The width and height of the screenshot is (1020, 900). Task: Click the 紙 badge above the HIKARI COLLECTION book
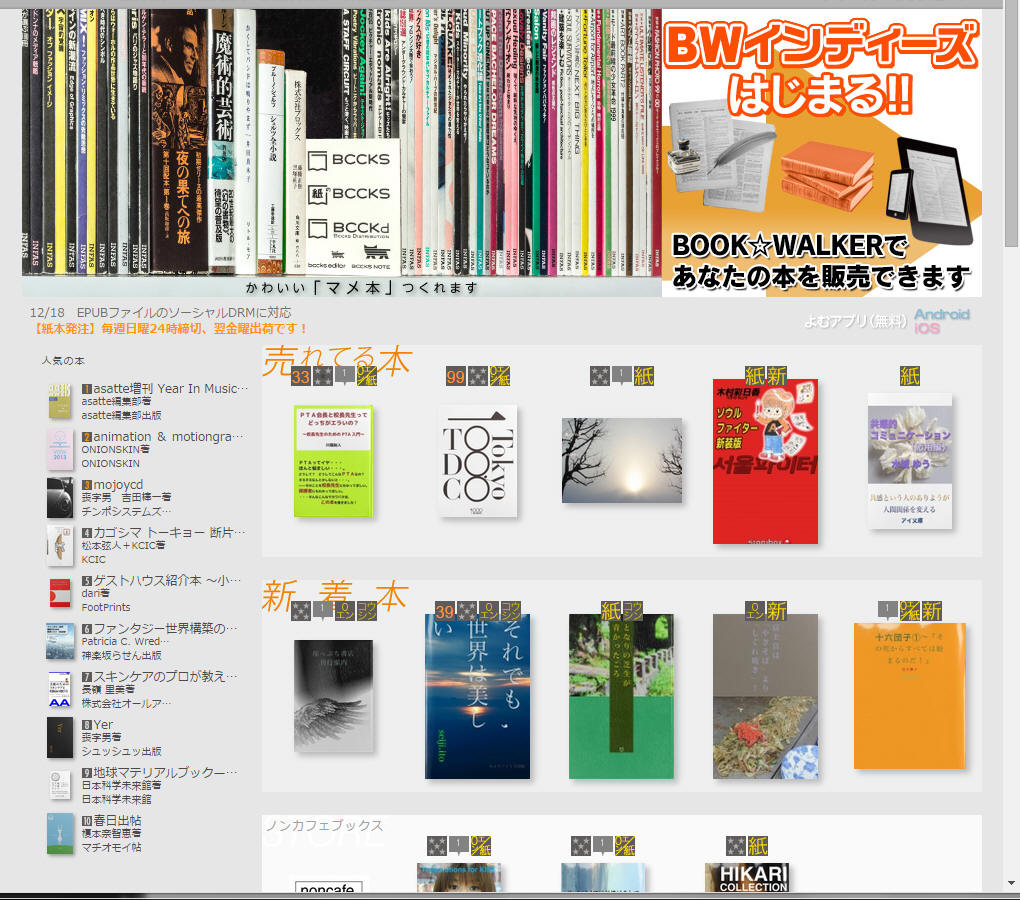758,846
